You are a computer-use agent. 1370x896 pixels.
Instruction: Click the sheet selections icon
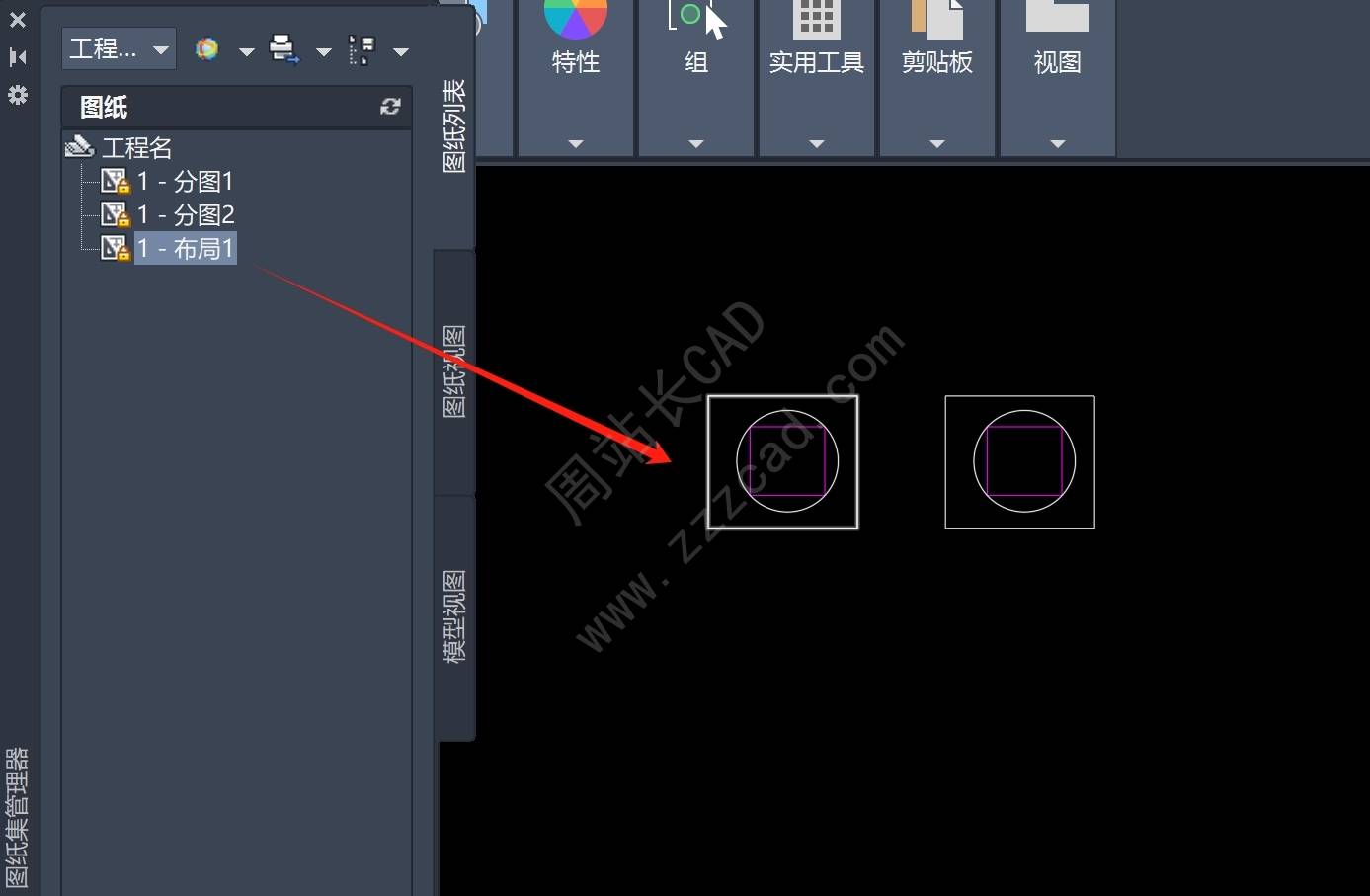click(363, 50)
